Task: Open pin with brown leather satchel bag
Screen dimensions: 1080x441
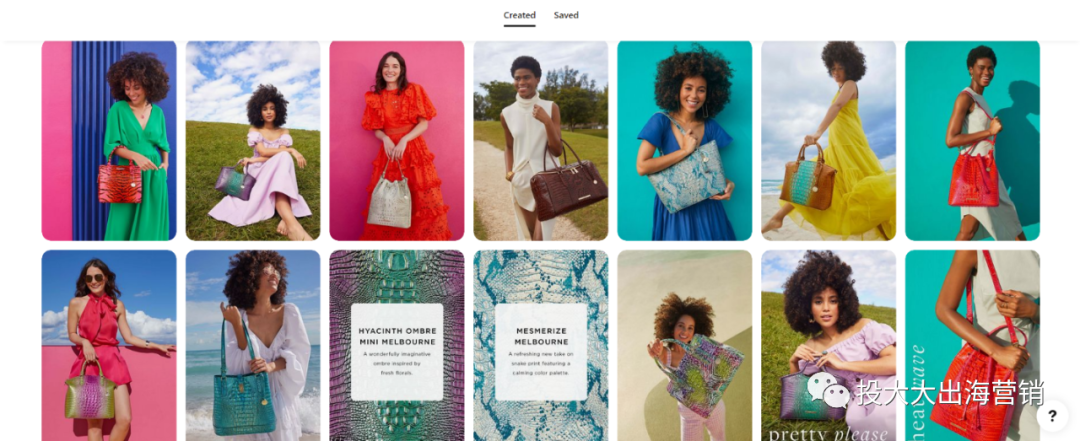Action: (x=541, y=141)
